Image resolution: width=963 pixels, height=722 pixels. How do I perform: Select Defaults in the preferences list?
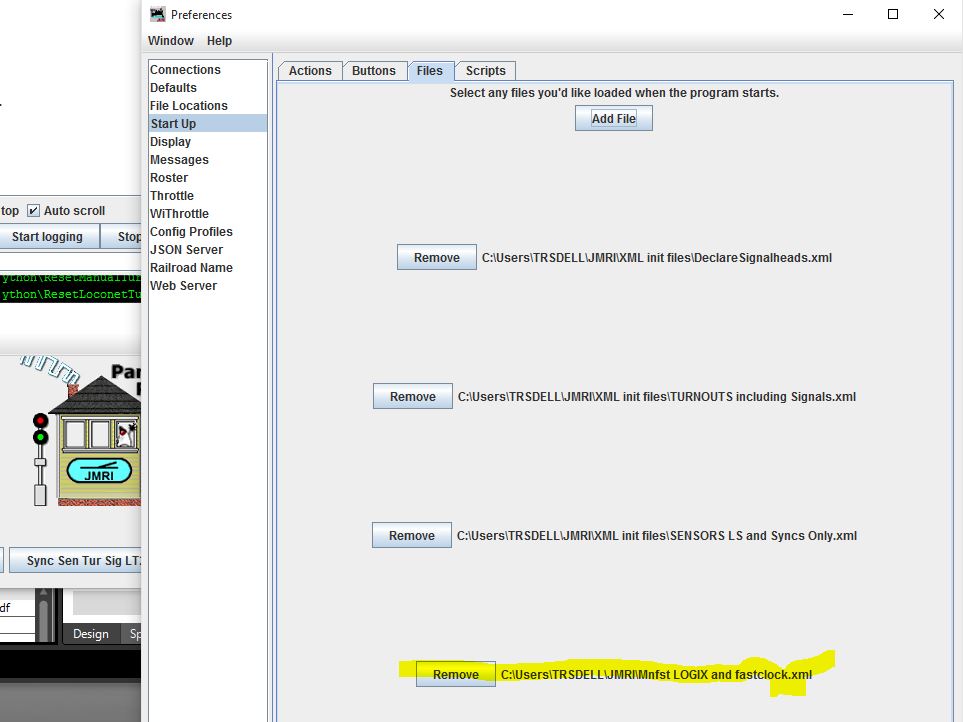pyautogui.click(x=208, y=88)
